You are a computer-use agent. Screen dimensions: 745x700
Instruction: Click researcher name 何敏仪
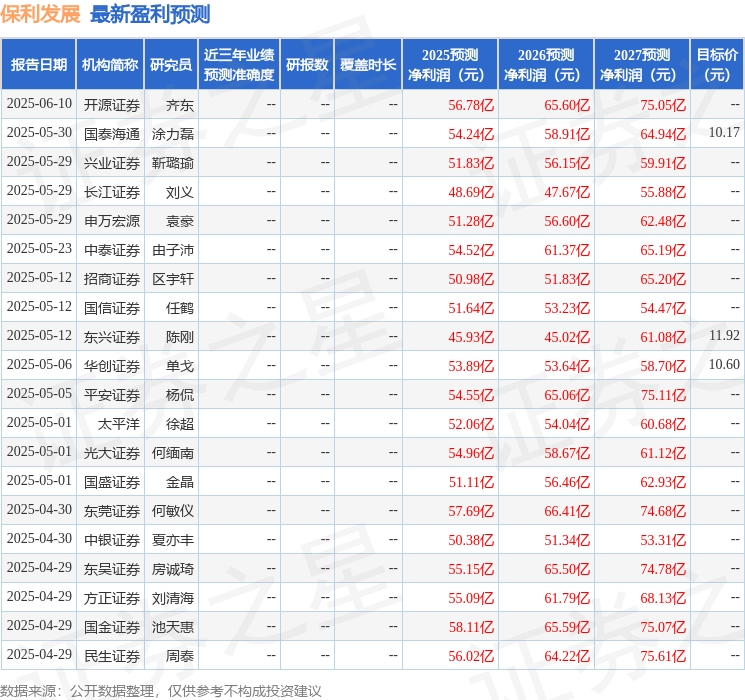click(x=173, y=511)
